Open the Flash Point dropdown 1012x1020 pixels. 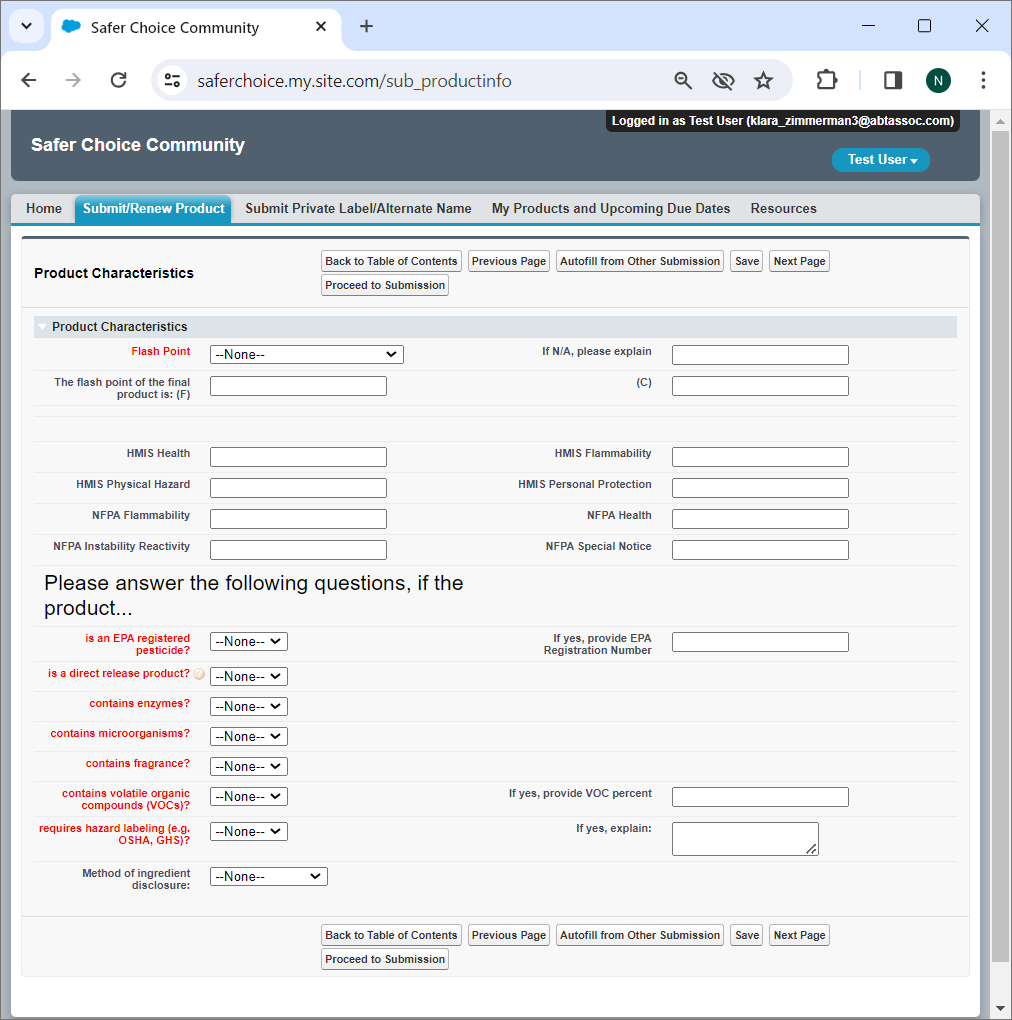[x=306, y=355]
